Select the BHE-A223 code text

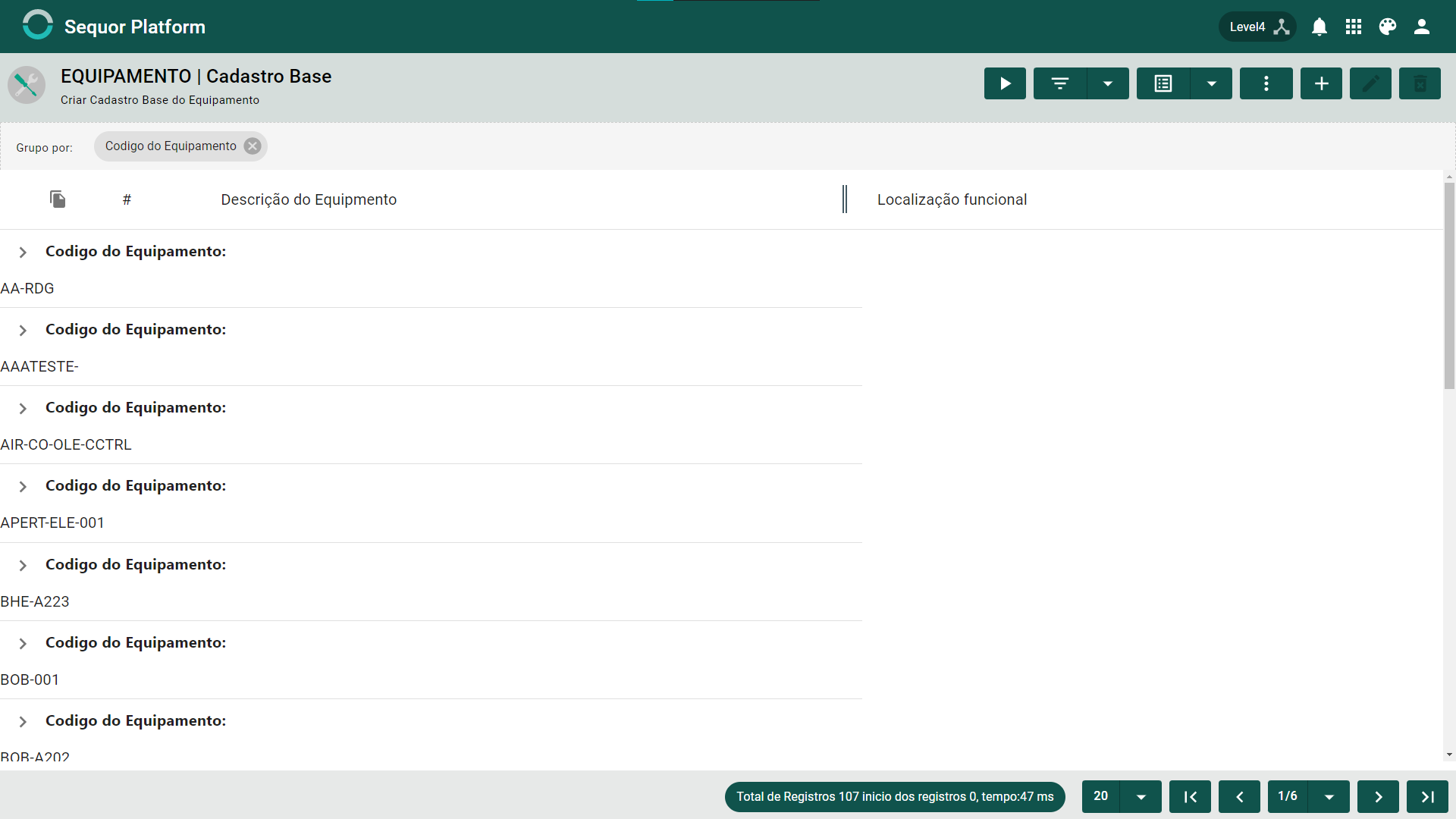coord(35,602)
